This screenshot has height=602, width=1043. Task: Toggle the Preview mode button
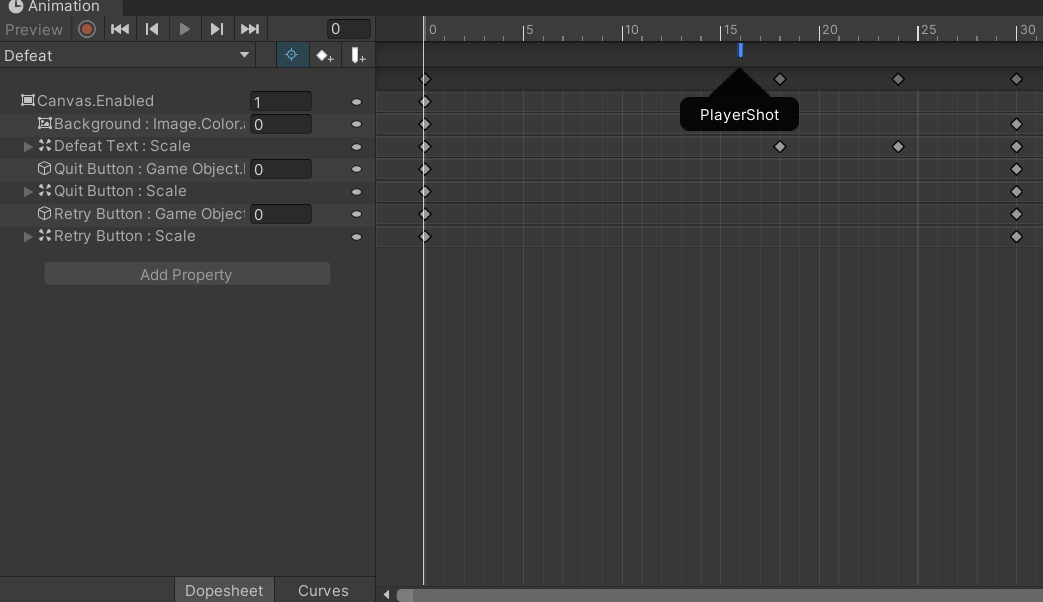34,29
